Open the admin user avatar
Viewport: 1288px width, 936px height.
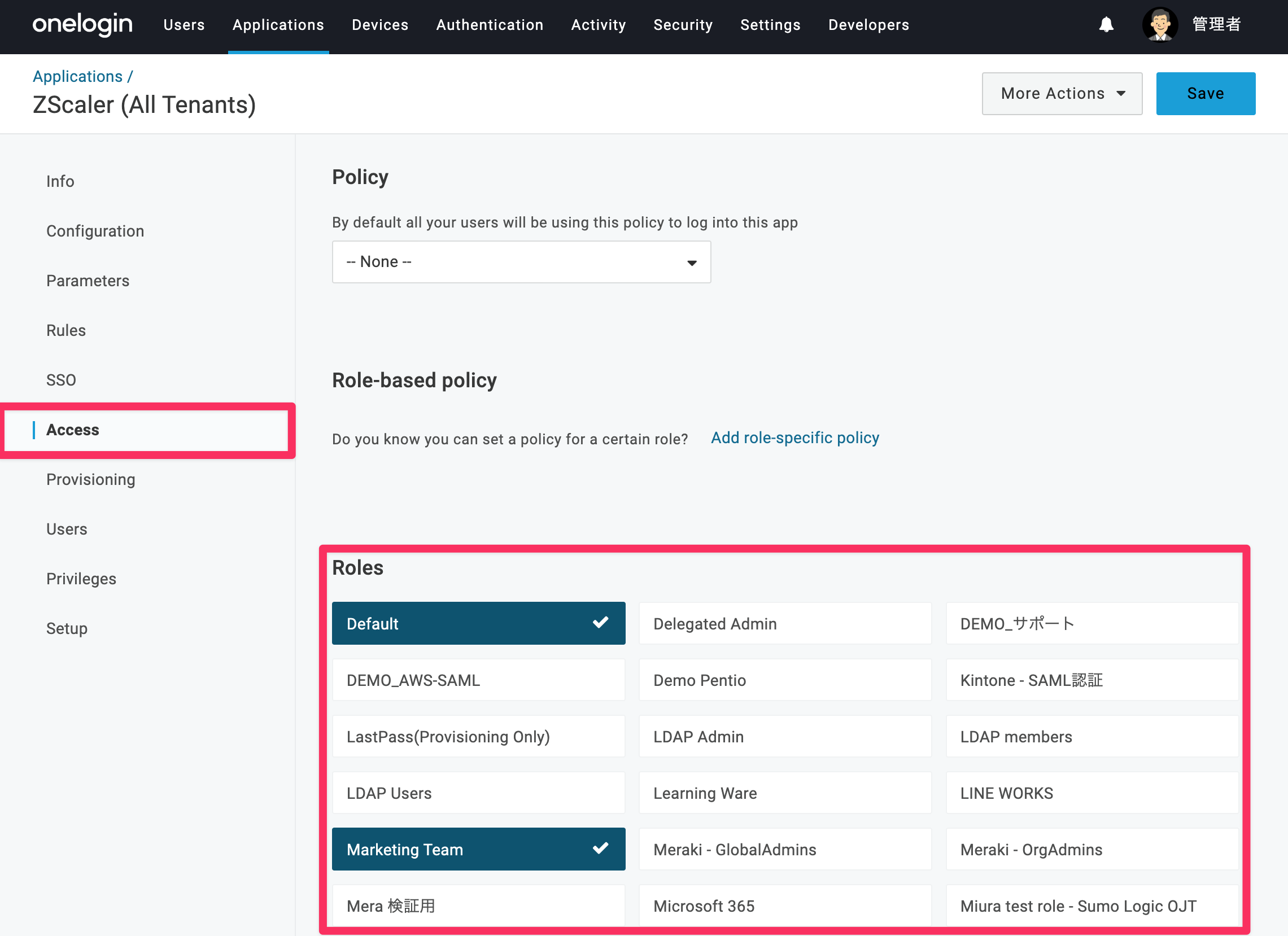1160,25
